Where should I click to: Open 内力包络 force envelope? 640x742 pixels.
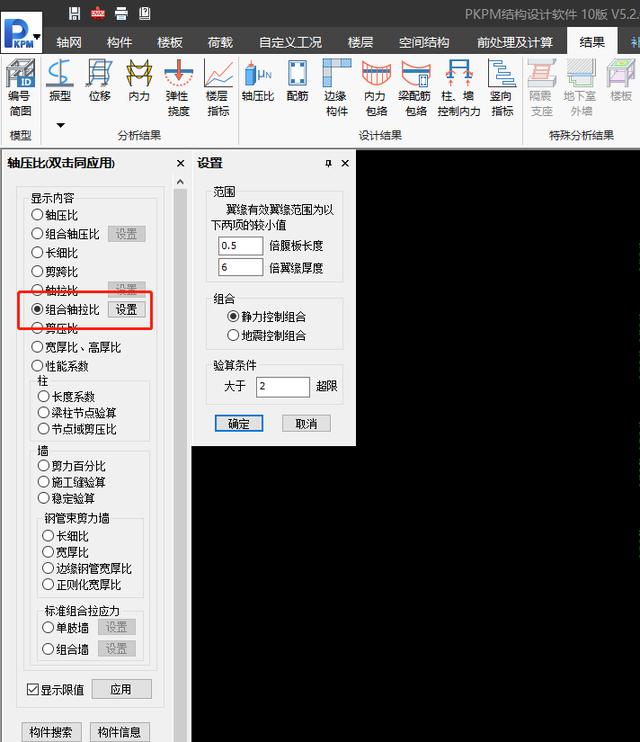[376, 88]
